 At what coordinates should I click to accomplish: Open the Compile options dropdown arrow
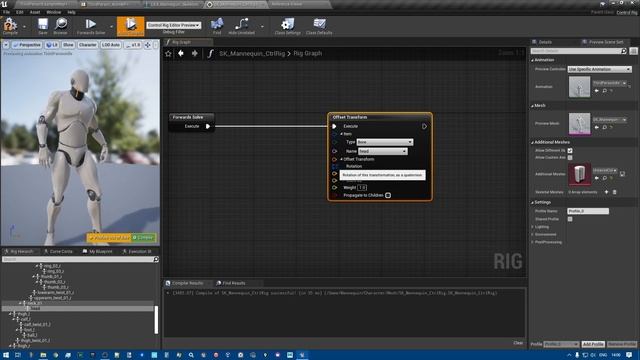(x=24, y=27)
